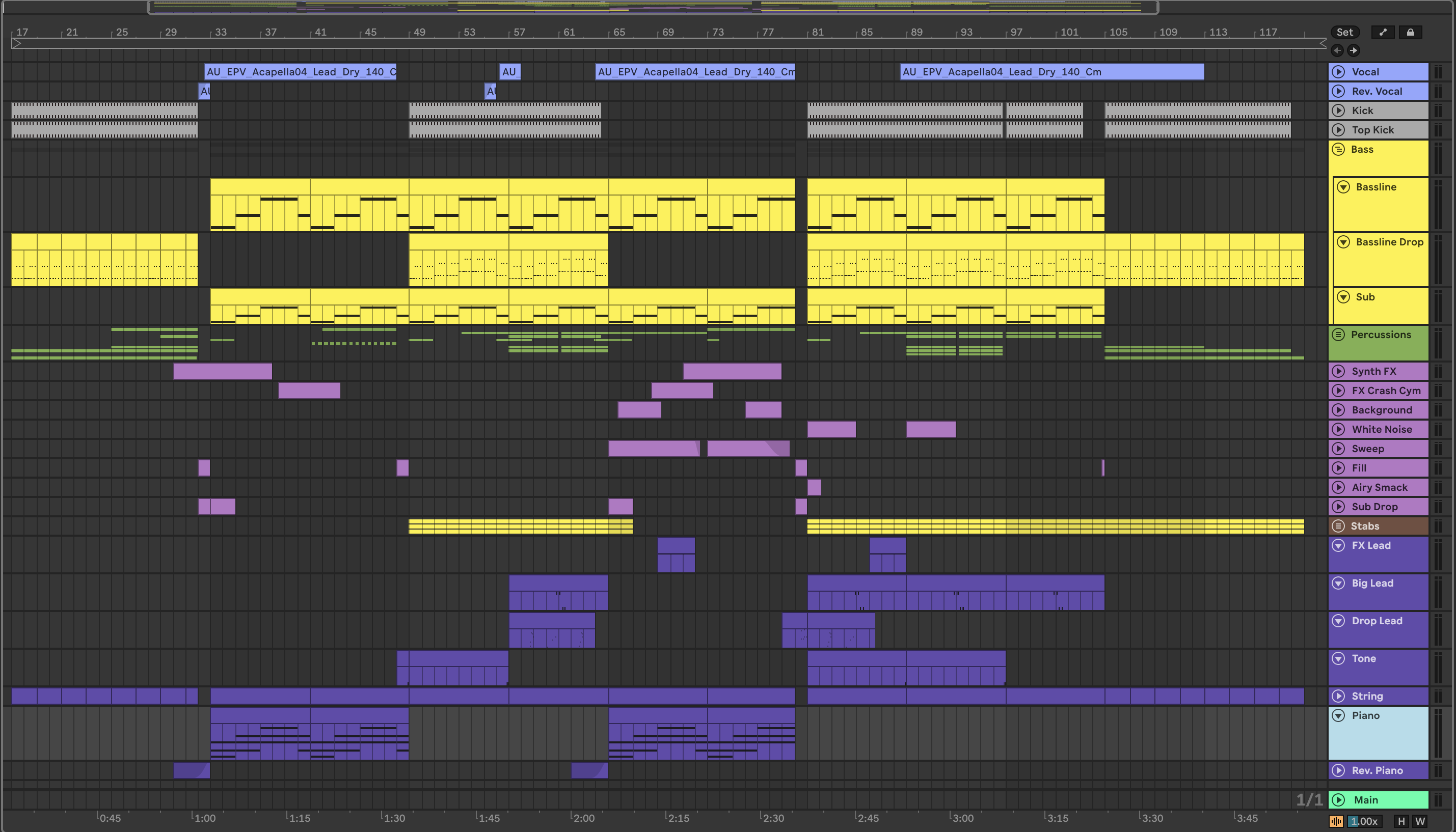1456x832 pixels.
Task: Toggle the automation mode icon
Action: point(1382,32)
